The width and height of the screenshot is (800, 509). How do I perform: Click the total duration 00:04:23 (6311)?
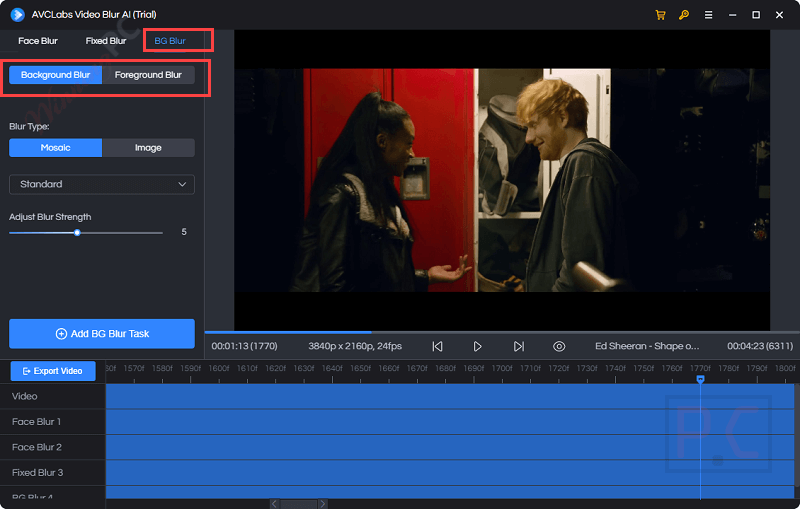coord(760,346)
